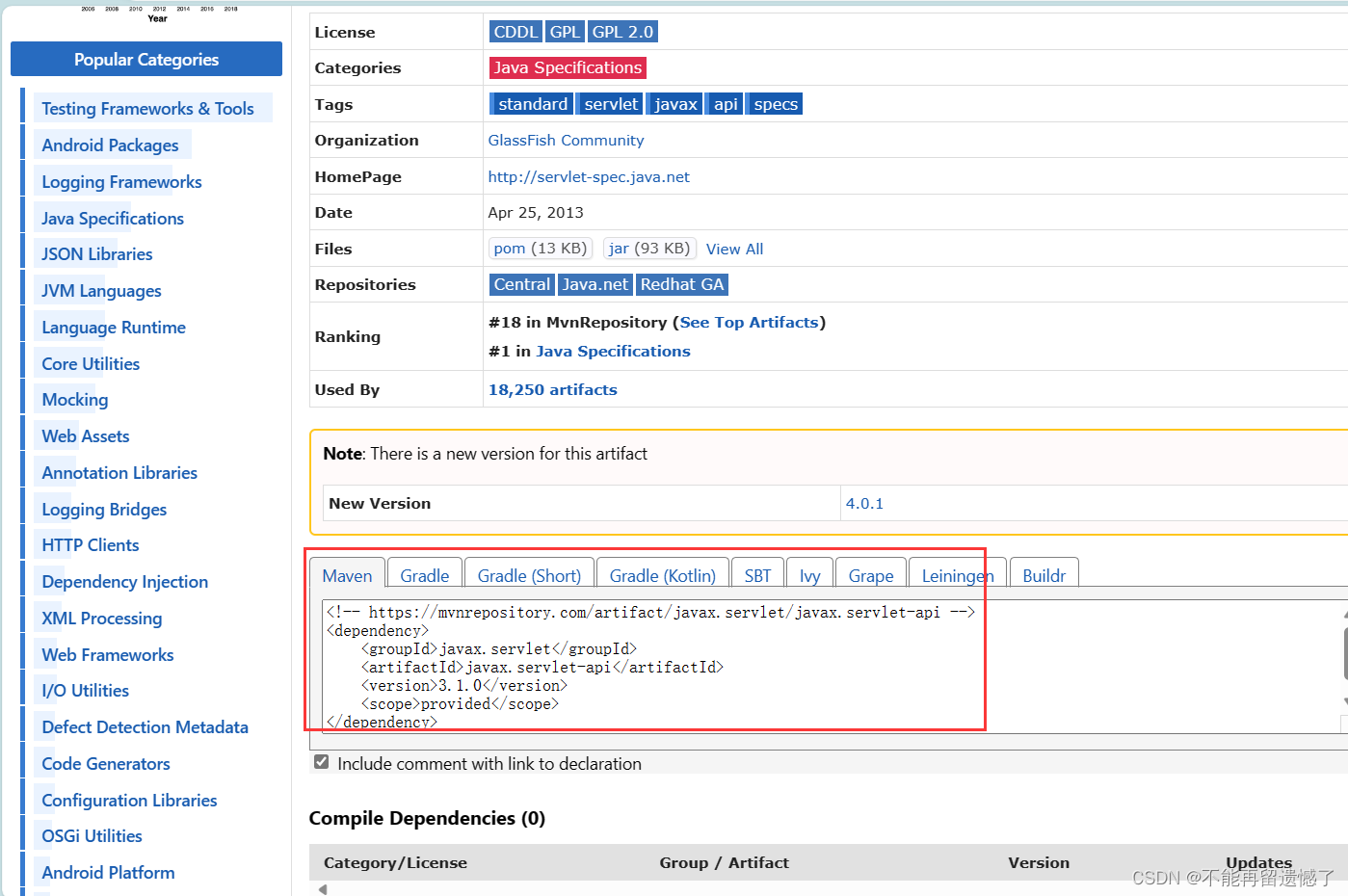The image size is (1348, 896).
Task: Open the servlet-spec.java.net homepage link
Action: [589, 176]
